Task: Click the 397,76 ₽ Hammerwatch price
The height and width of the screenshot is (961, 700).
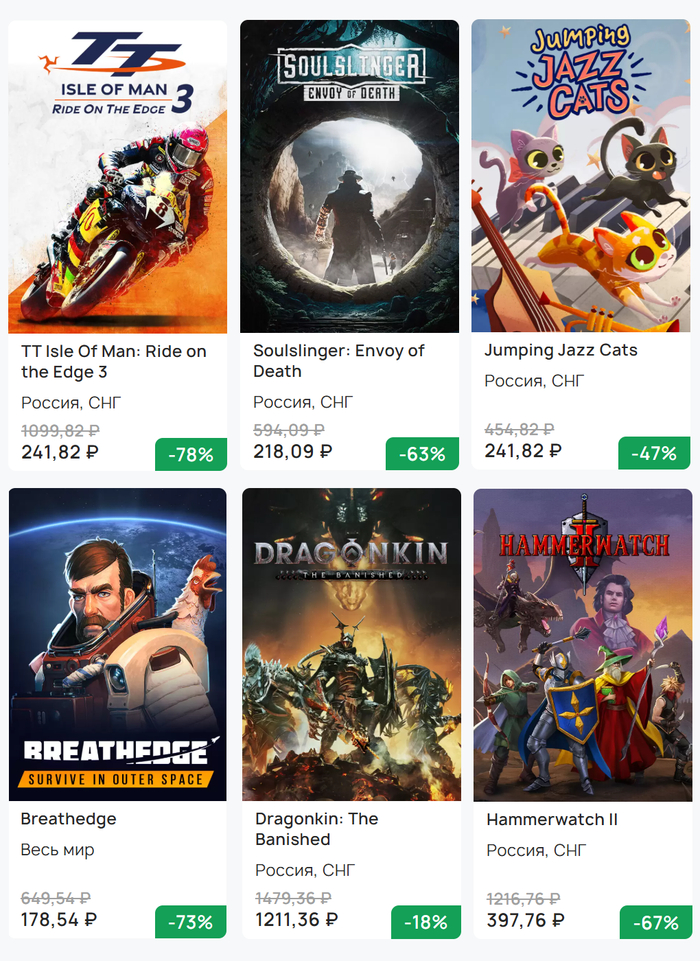Action: pyautogui.click(x=525, y=920)
